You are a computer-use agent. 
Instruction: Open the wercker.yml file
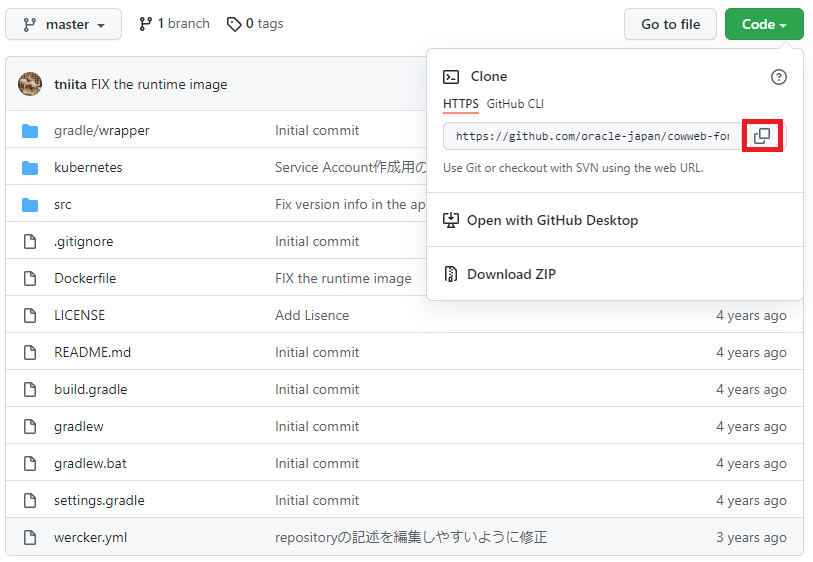click(90, 537)
